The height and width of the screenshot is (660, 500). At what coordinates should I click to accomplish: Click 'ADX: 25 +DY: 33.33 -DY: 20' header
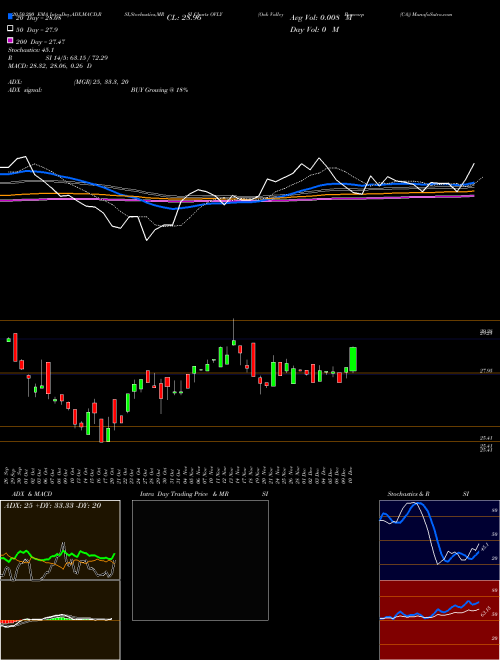(x=52, y=506)
